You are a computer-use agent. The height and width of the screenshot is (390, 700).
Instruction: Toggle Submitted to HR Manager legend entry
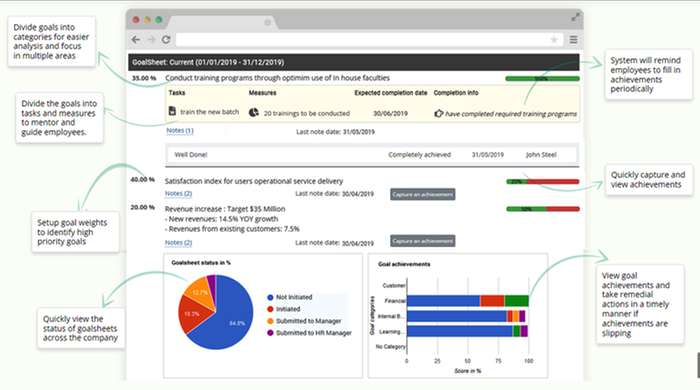coord(309,333)
